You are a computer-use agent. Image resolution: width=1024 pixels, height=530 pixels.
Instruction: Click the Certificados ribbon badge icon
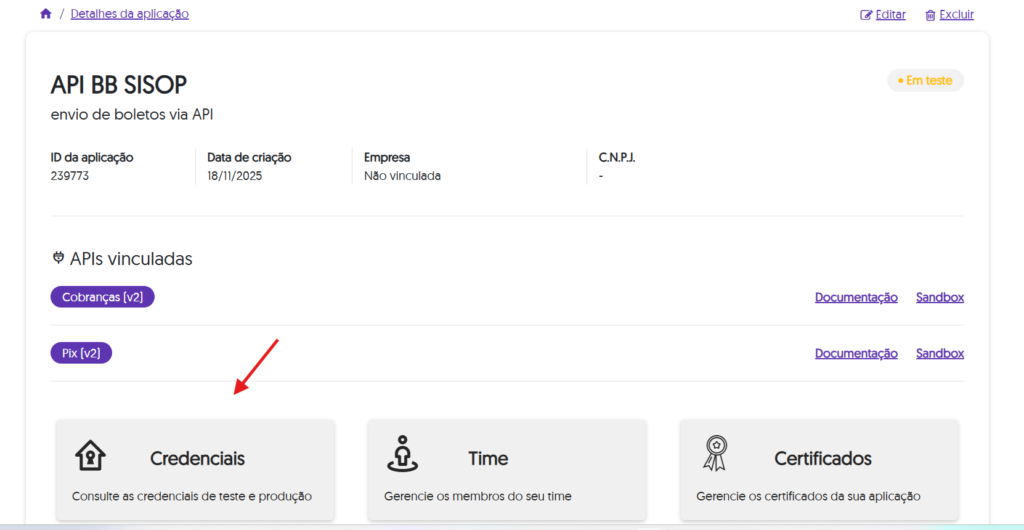[x=714, y=454]
